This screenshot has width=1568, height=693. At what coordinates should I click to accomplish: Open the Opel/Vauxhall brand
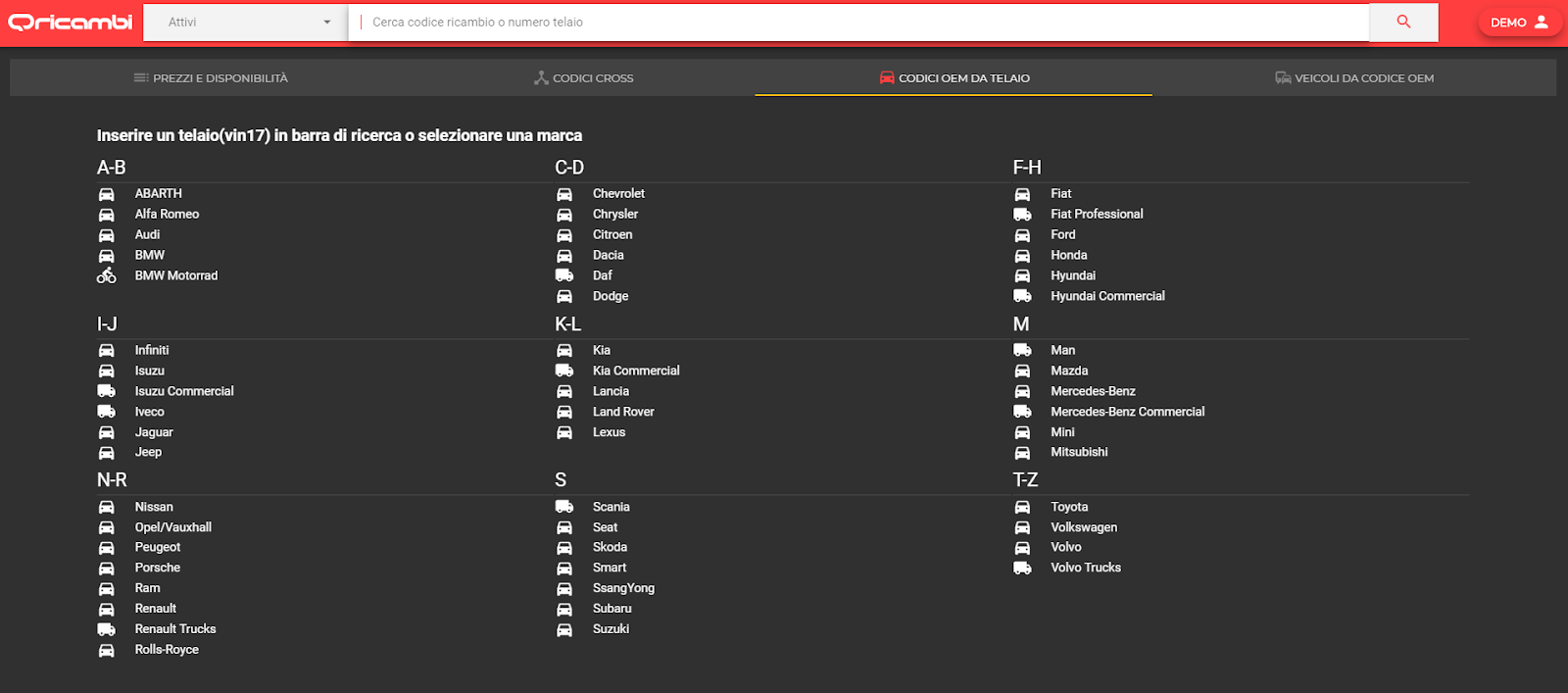point(173,527)
